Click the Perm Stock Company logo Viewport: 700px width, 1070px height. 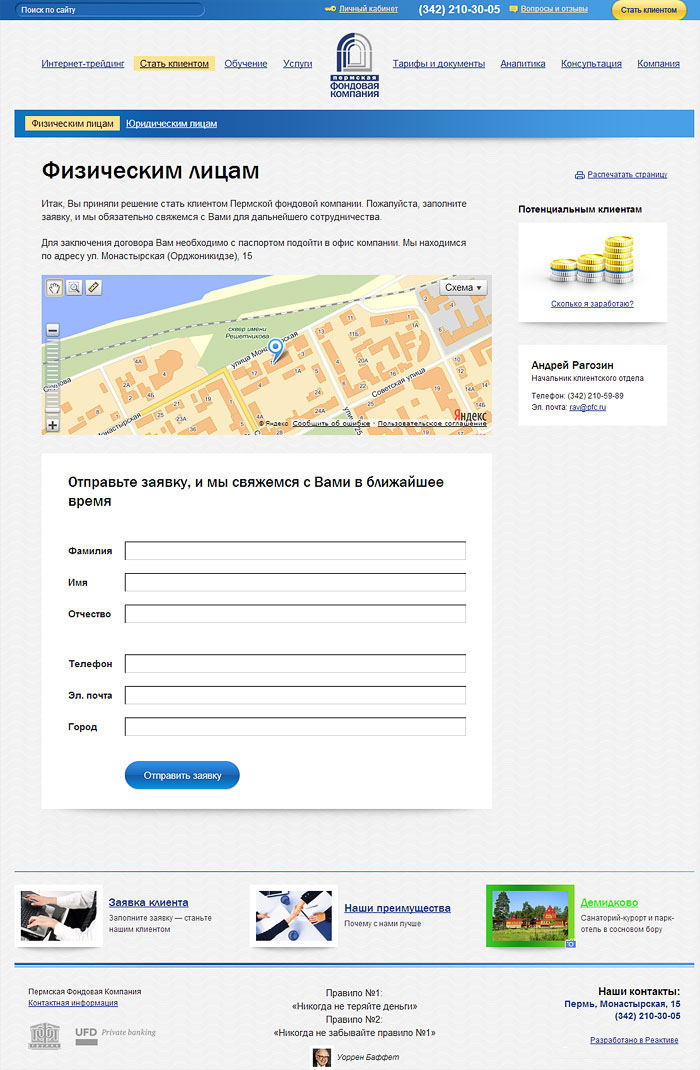pyautogui.click(x=355, y=65)
